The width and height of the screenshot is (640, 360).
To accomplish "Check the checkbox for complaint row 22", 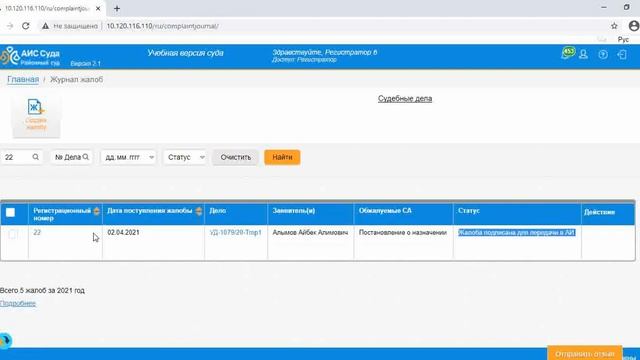I will [12, 234].
